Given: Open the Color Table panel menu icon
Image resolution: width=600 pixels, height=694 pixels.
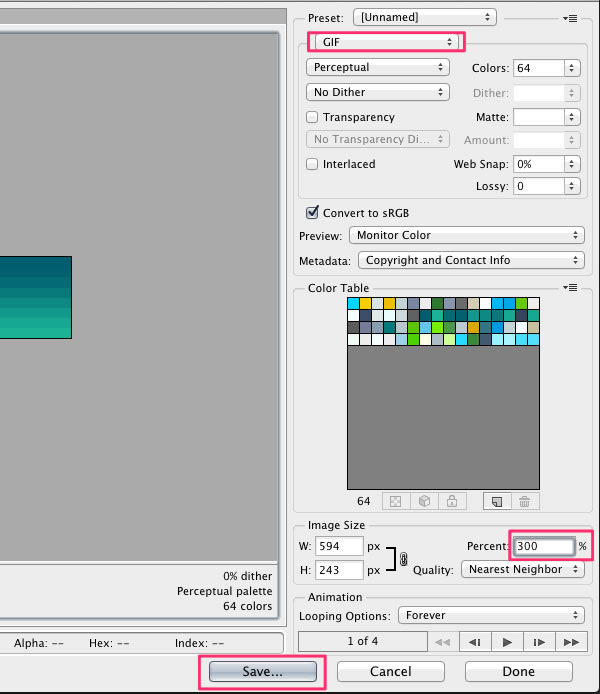Looking at the screenshot, I should pyautogui.click(x=570, y=288).
